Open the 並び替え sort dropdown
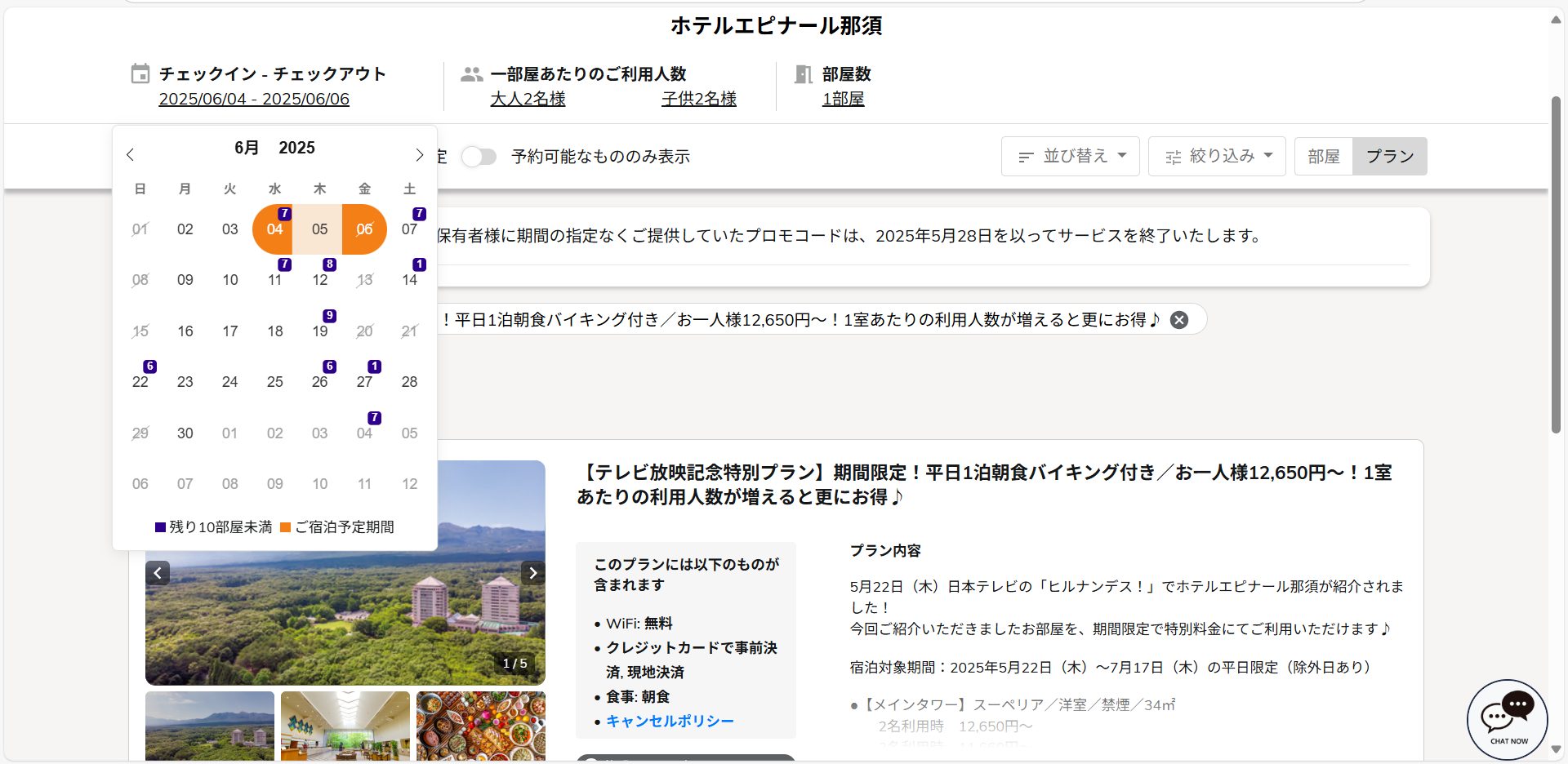The height and width of the screenshot is (764, 1568). [1070, 156]
